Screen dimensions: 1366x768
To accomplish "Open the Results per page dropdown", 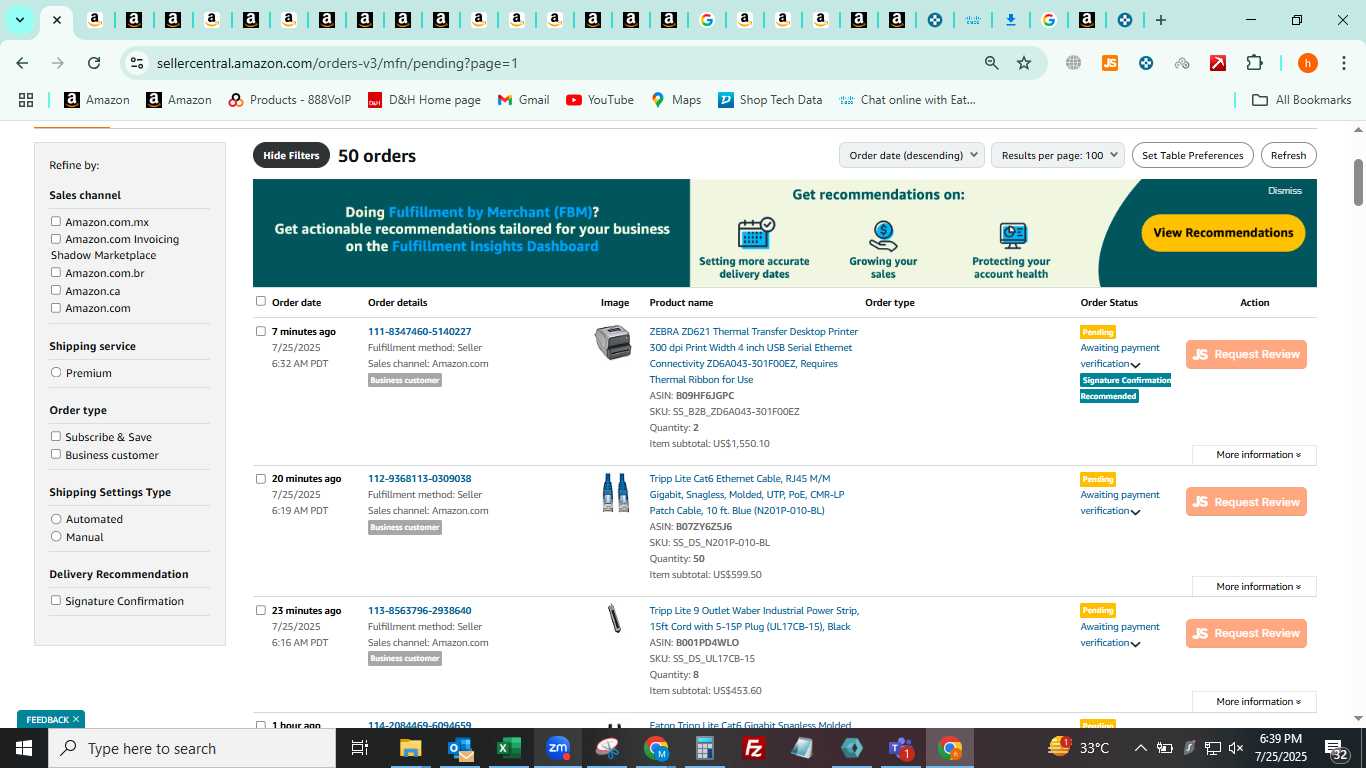I will [x=1058, y=155].
